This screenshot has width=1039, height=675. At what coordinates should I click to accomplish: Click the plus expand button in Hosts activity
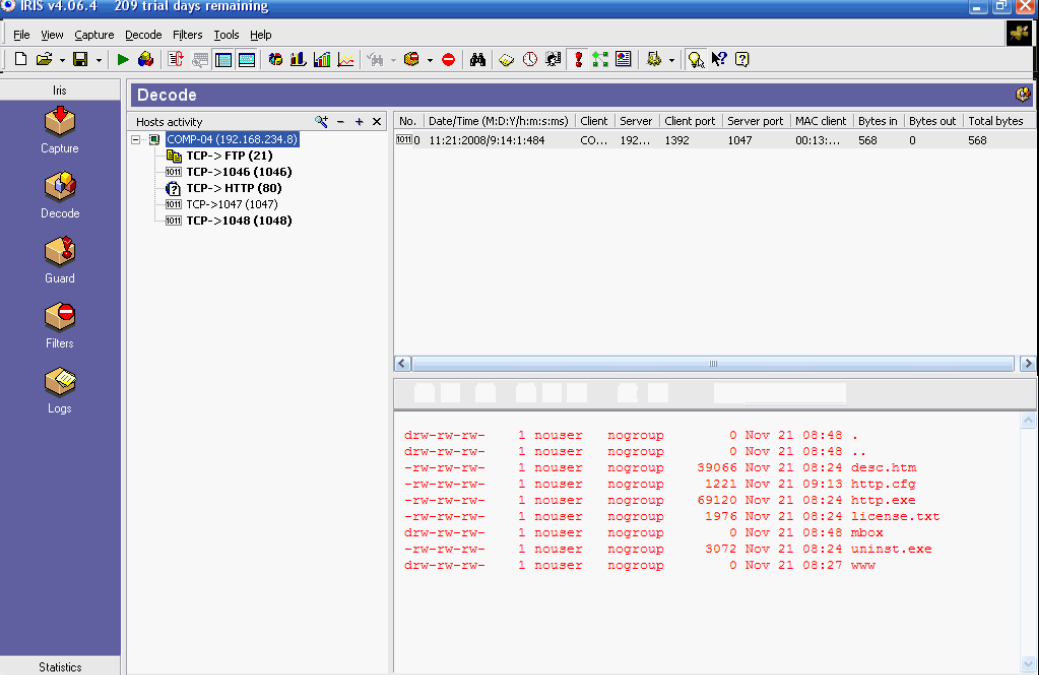coord(359,122)
